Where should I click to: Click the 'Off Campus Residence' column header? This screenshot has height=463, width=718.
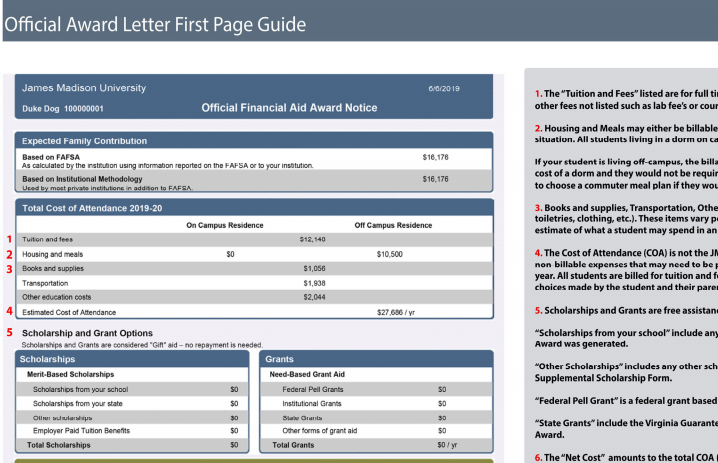click(x=393, y=225)
